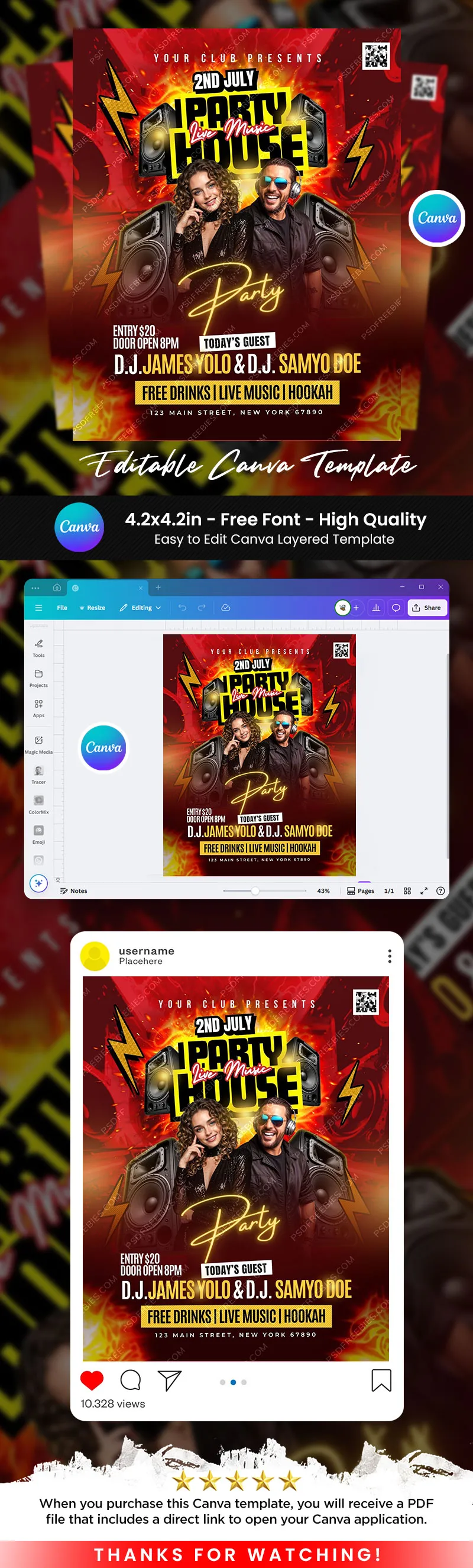This screenshot has width=473, height=1568.
Task: Open the hamburger main menu
Action: click(39, 608)
